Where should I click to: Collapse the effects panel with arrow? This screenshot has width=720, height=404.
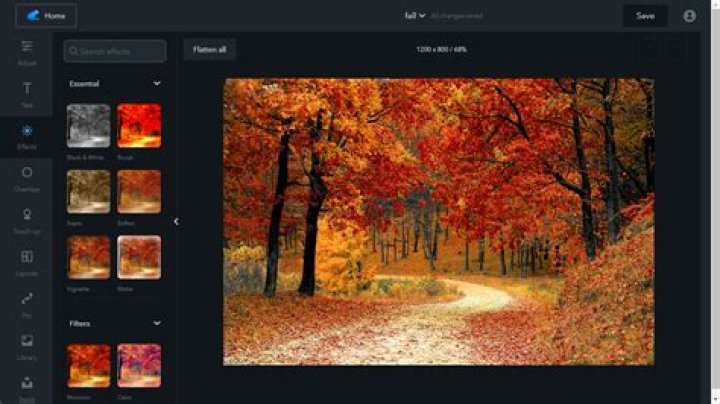(176, 222)
